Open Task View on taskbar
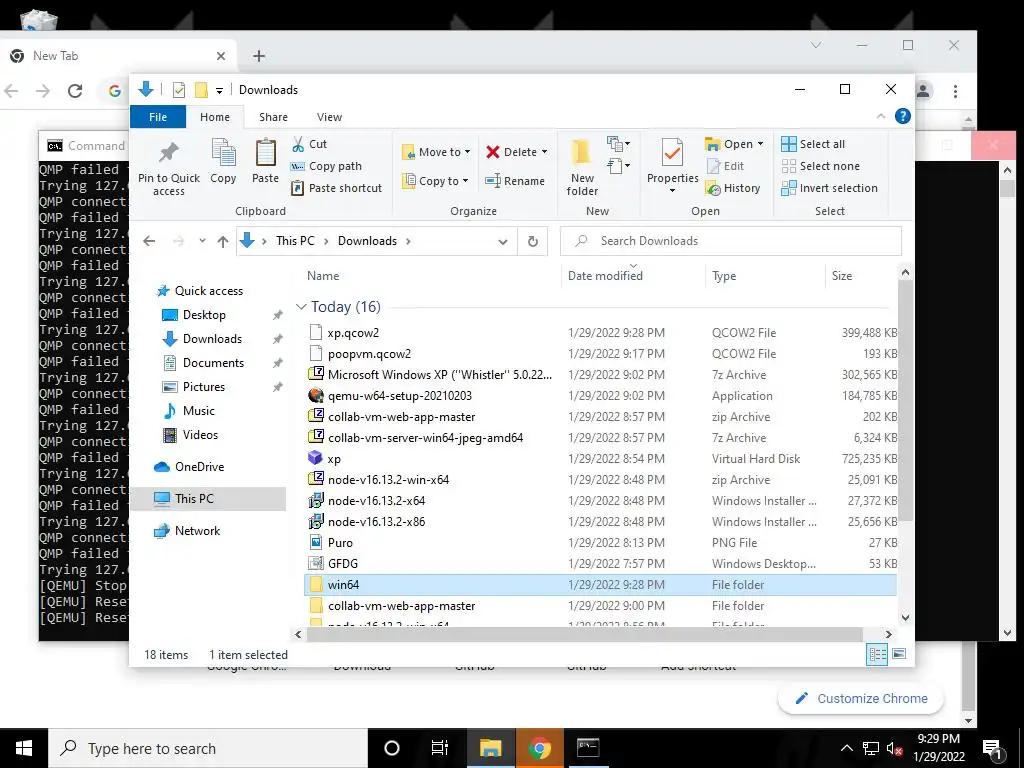Screen dimensions: 1024x768 [x=440, y=748]
